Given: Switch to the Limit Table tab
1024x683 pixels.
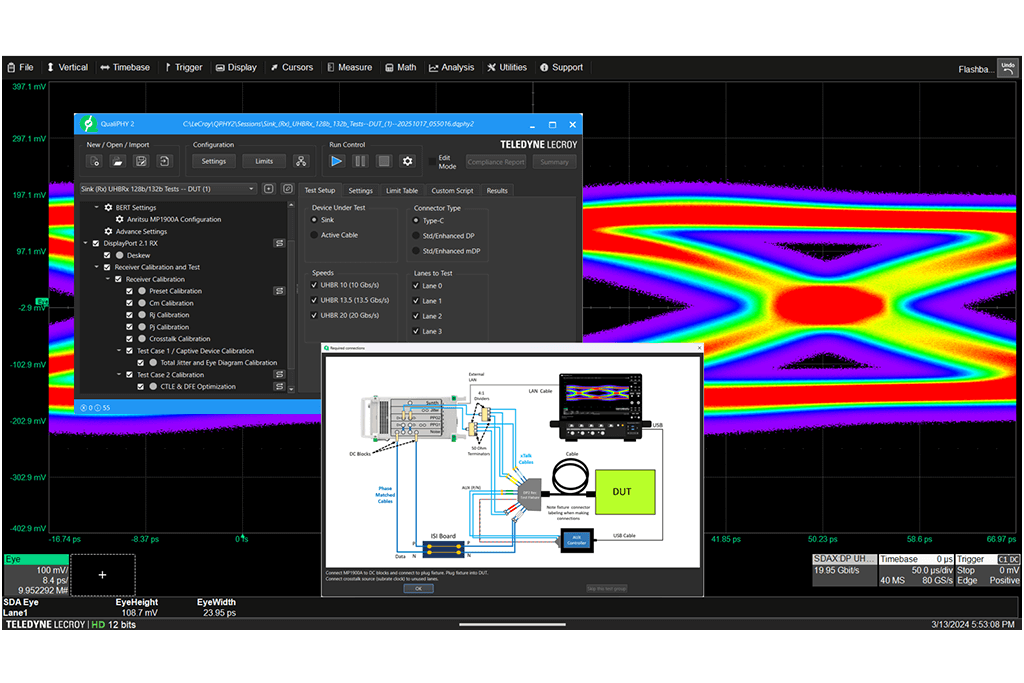Looking at the screenshot, I should (x=401, y=190).
